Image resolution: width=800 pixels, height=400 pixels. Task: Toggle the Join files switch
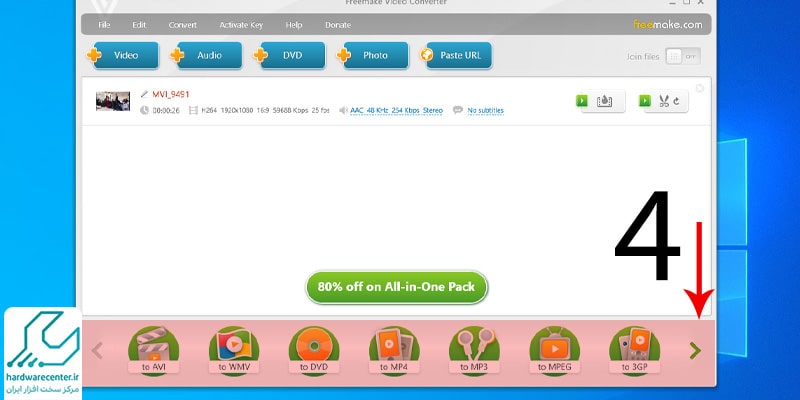(683, 56)
